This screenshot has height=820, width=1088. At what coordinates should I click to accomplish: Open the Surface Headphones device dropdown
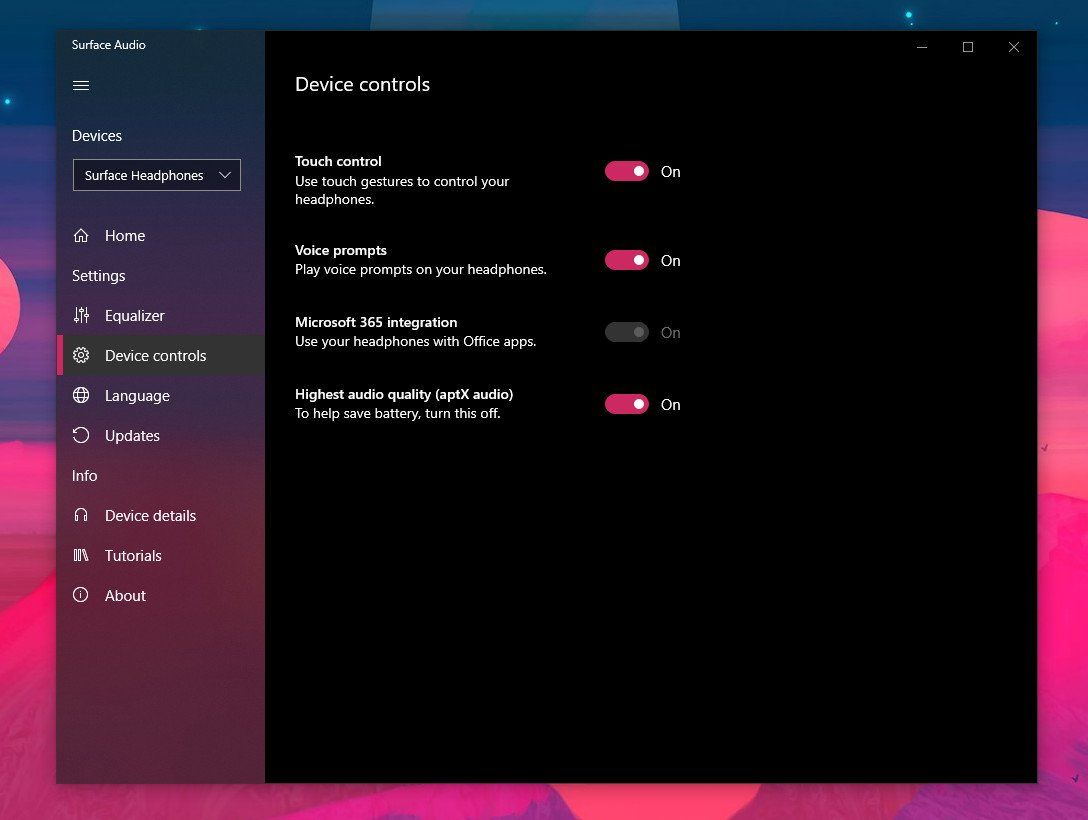[157, 175]
